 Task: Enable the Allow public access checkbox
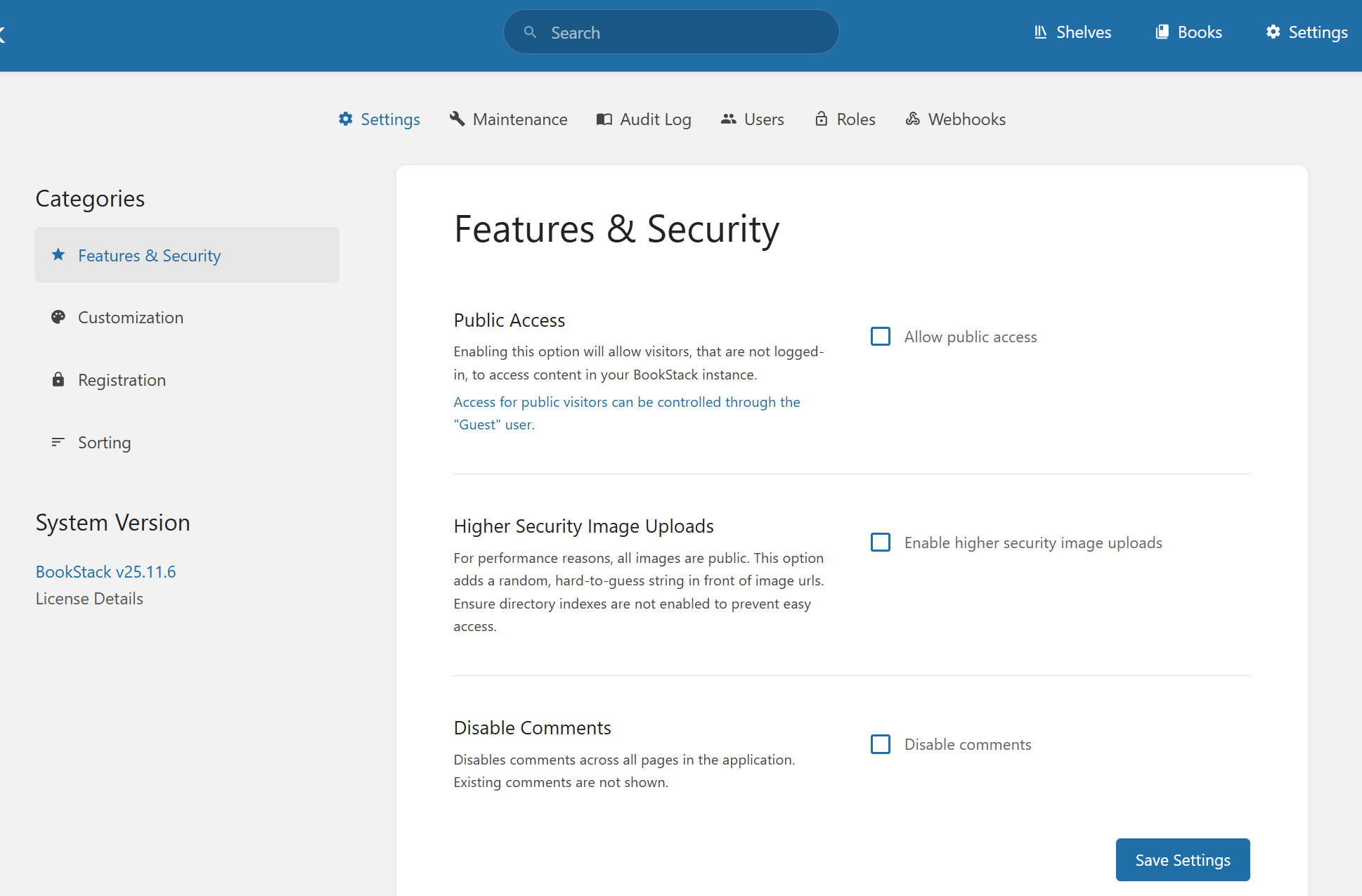880,337
